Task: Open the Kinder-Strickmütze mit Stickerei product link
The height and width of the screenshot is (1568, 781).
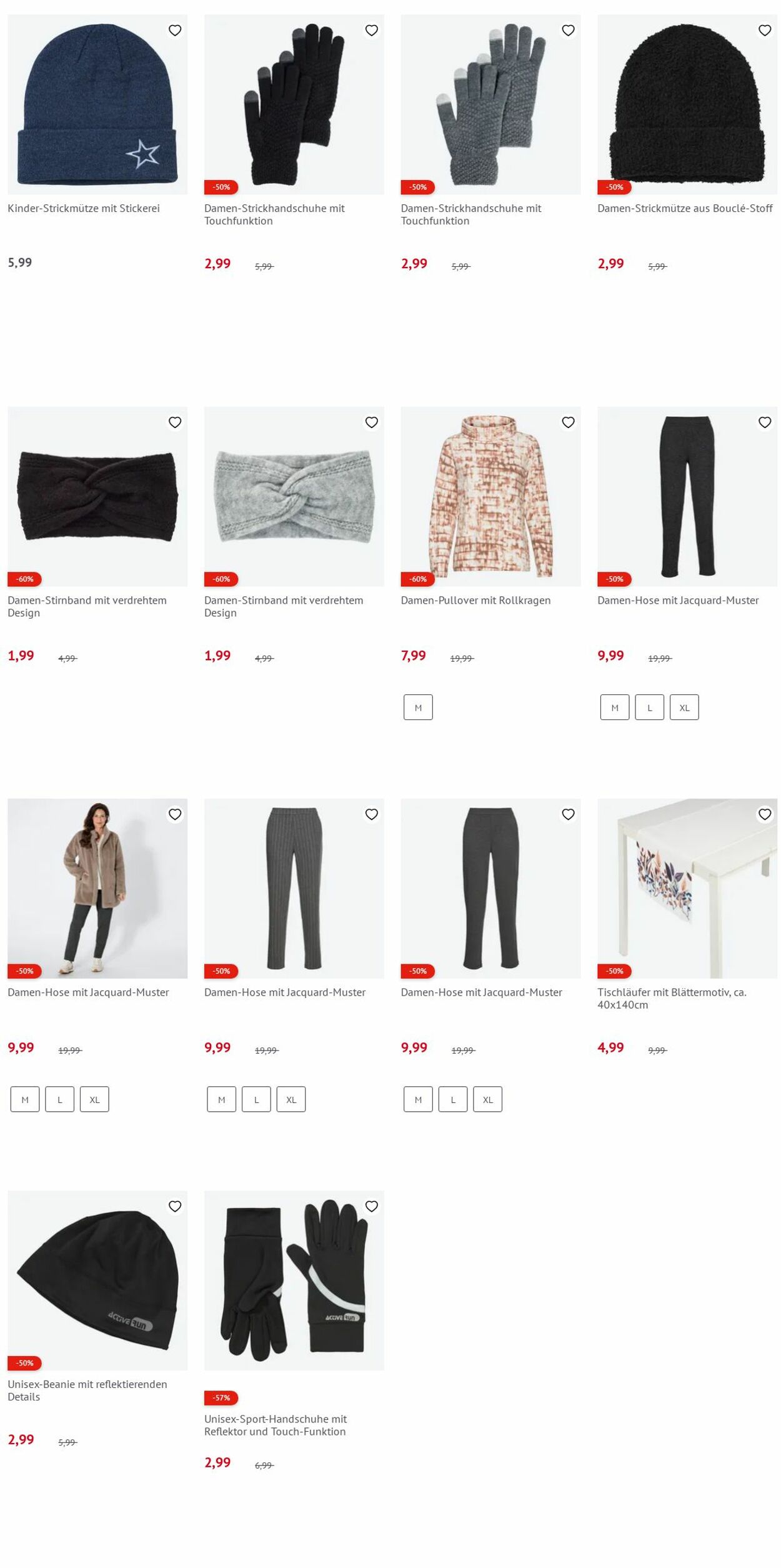Action: (84, 208)
